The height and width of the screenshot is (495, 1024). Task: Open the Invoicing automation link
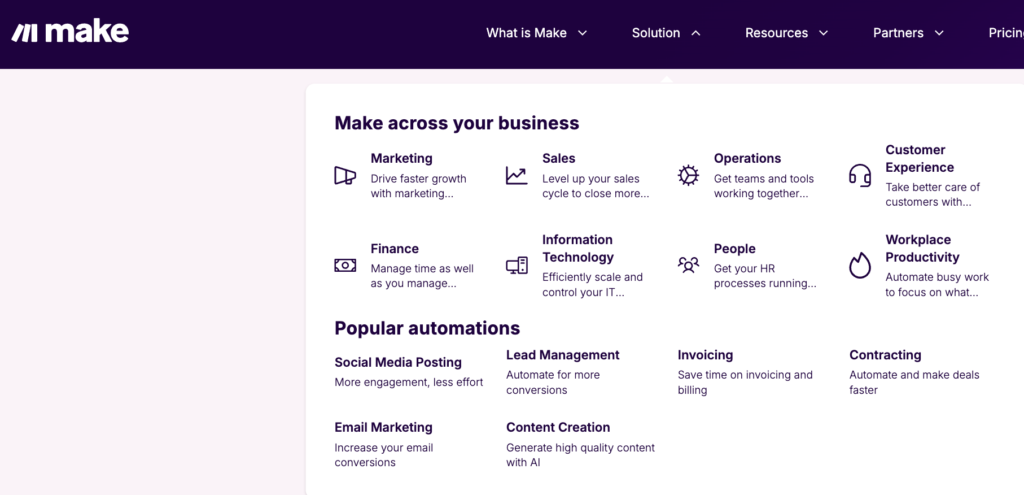point(705,355)
